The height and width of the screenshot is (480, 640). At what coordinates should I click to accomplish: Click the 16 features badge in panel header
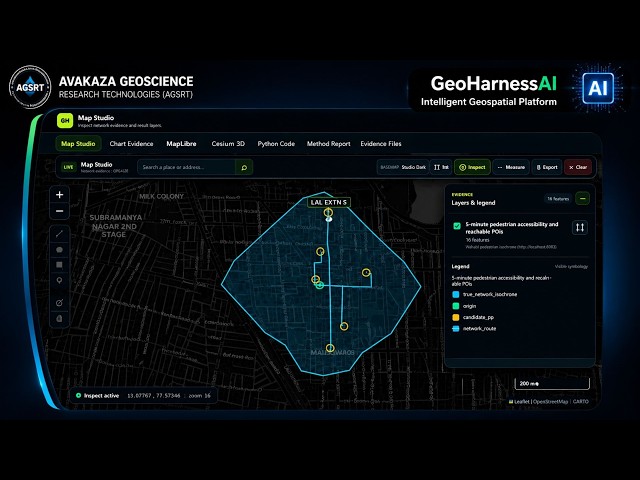click(x=558, y=199)
